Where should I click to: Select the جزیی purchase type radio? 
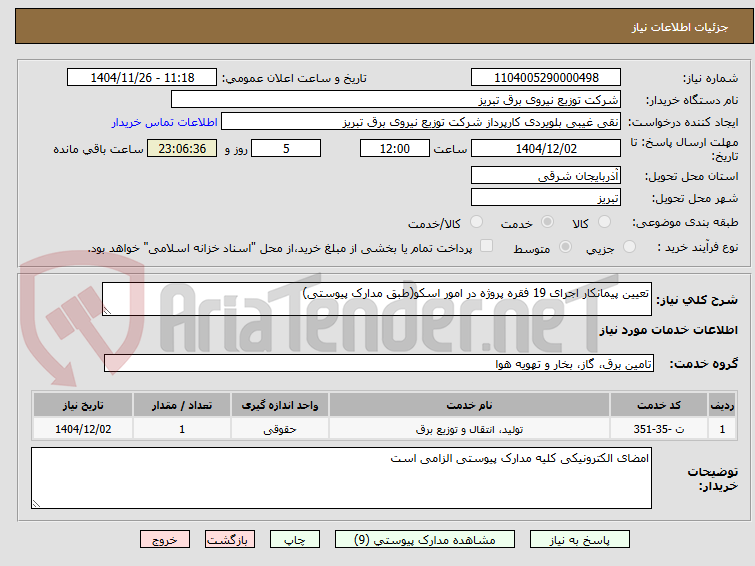pos(629,247)
